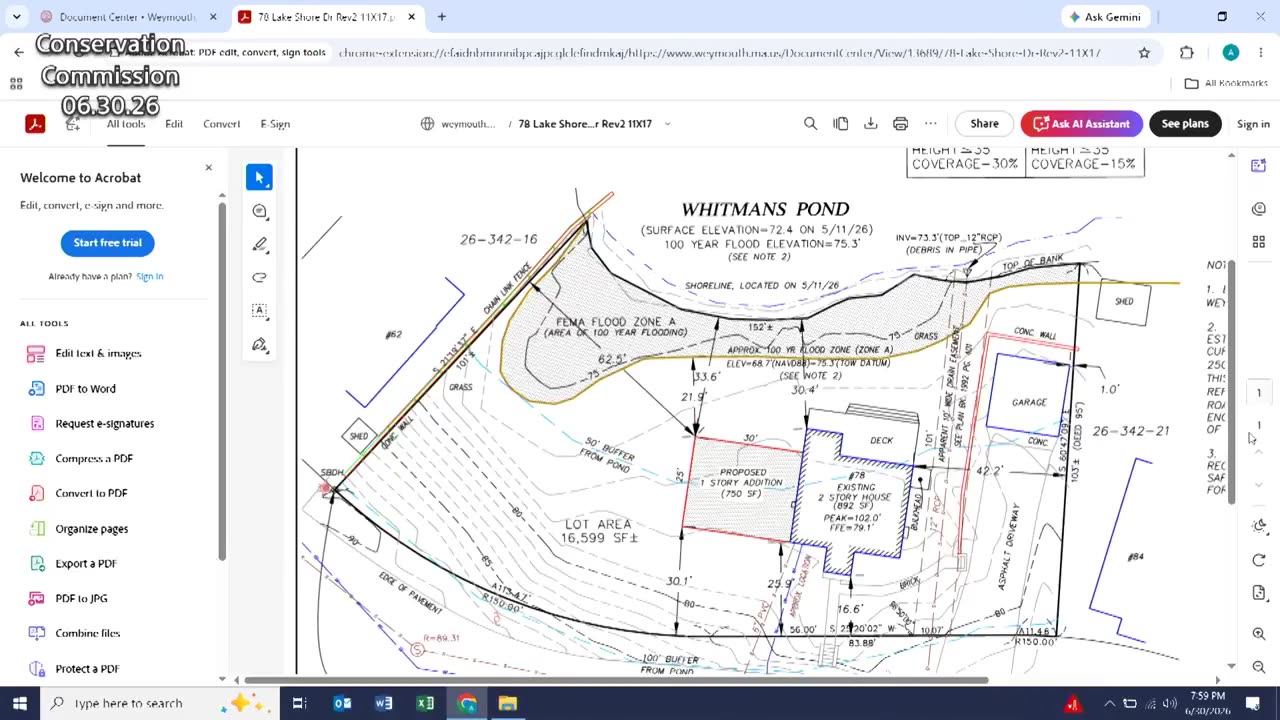
Task: Select the freehand draw tool
Action: coord(260,277)
